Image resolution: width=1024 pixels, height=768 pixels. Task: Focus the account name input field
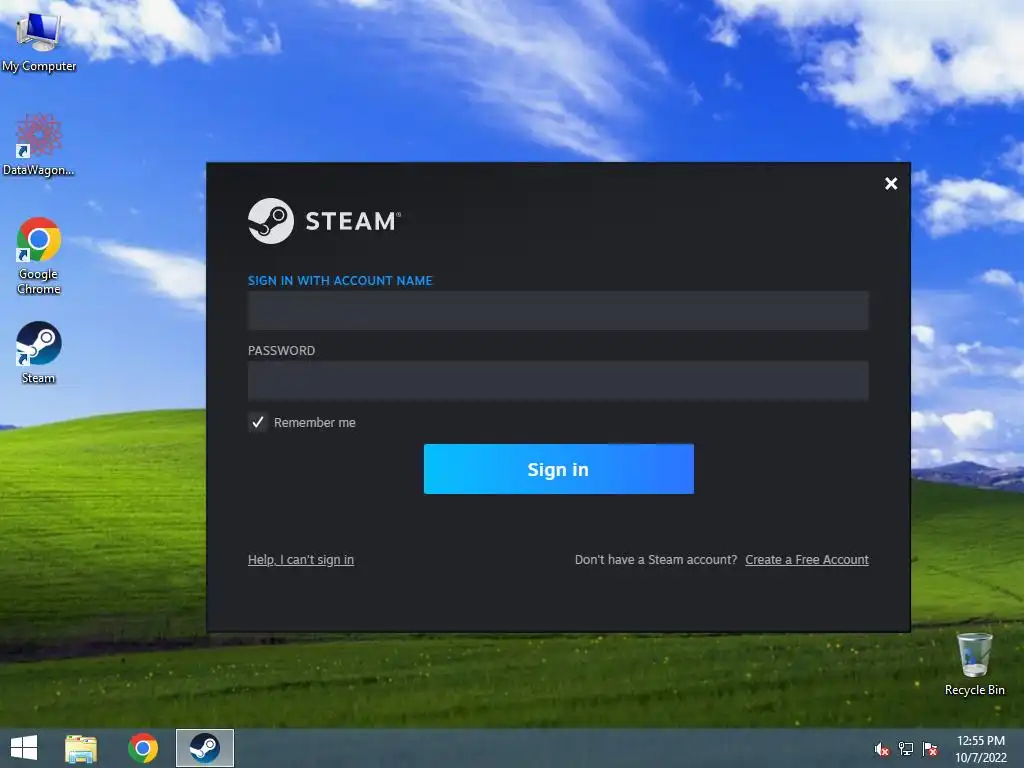(x=558, y=310)
